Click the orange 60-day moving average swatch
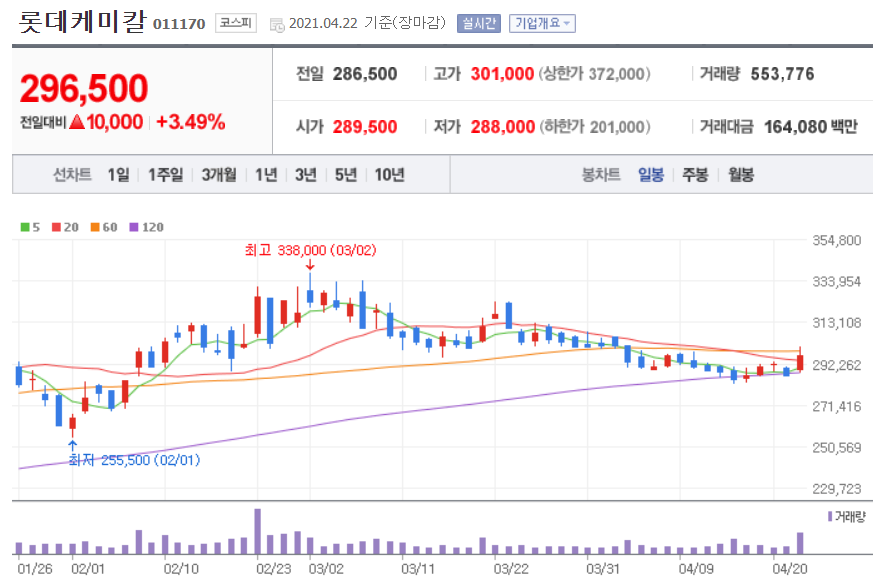Screen dimensions: 873x583 pos(95,227)
